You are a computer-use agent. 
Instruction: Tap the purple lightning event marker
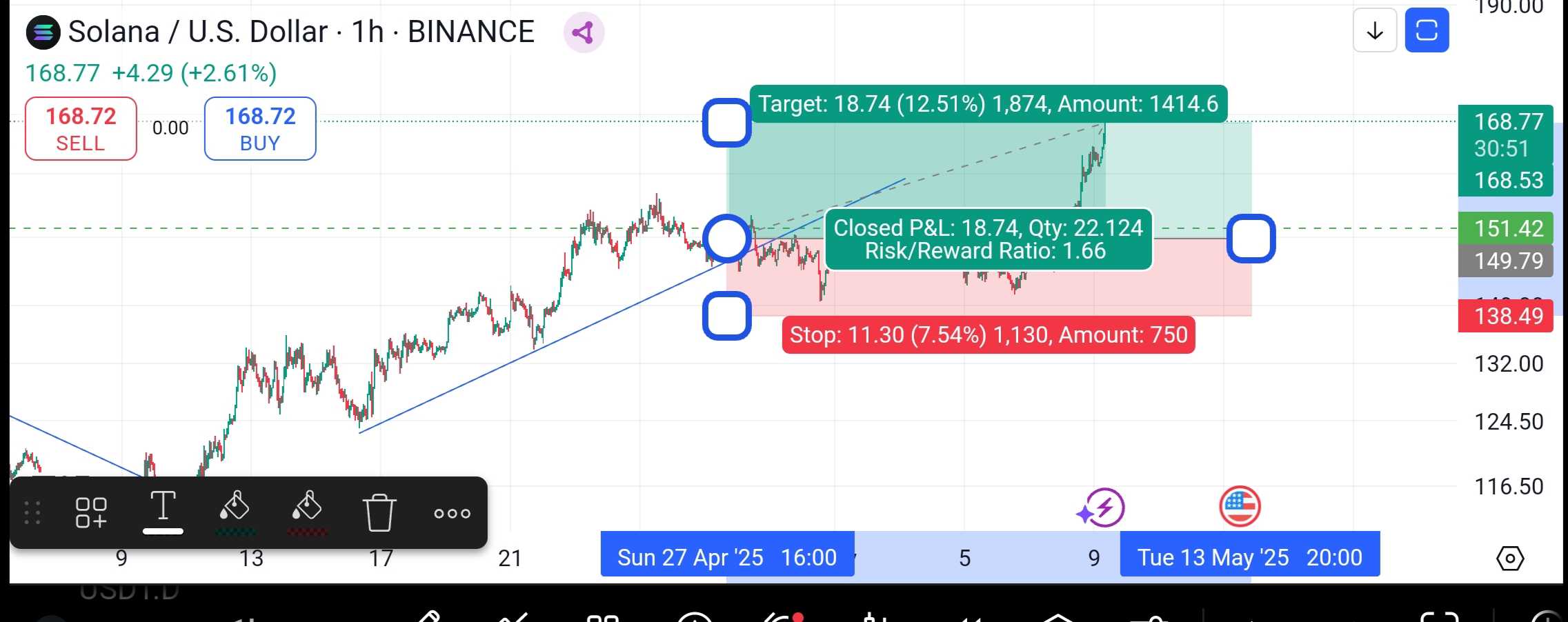[x=1102, y=508]
